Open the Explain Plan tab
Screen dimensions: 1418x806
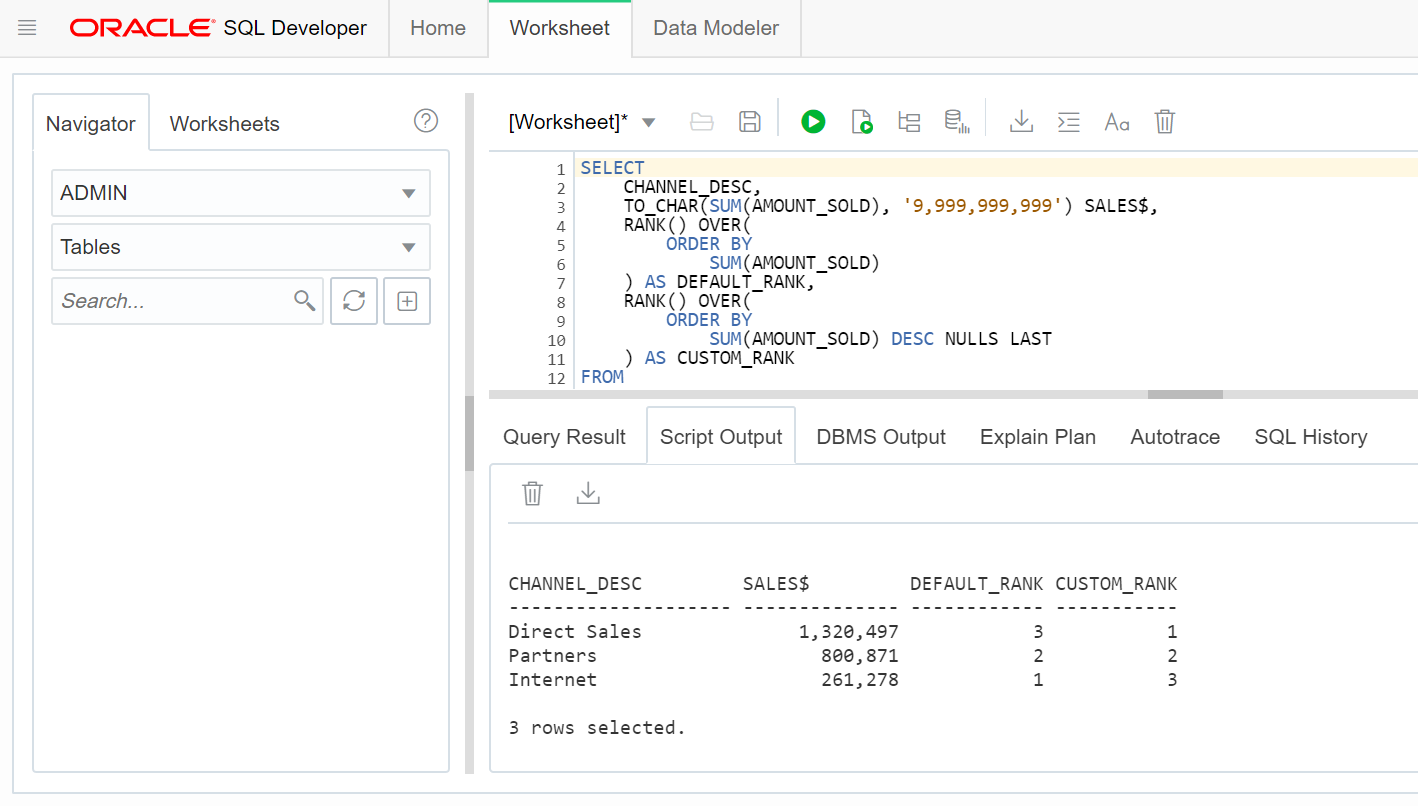point(1038,437)
